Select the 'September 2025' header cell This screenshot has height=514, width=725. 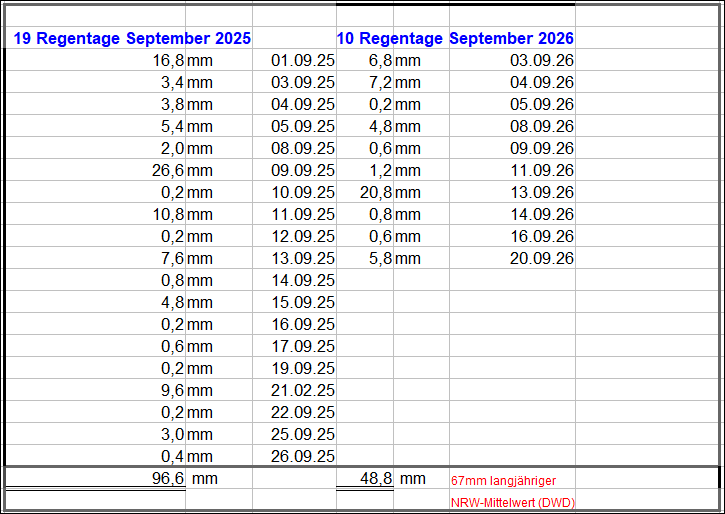(189, 38)
